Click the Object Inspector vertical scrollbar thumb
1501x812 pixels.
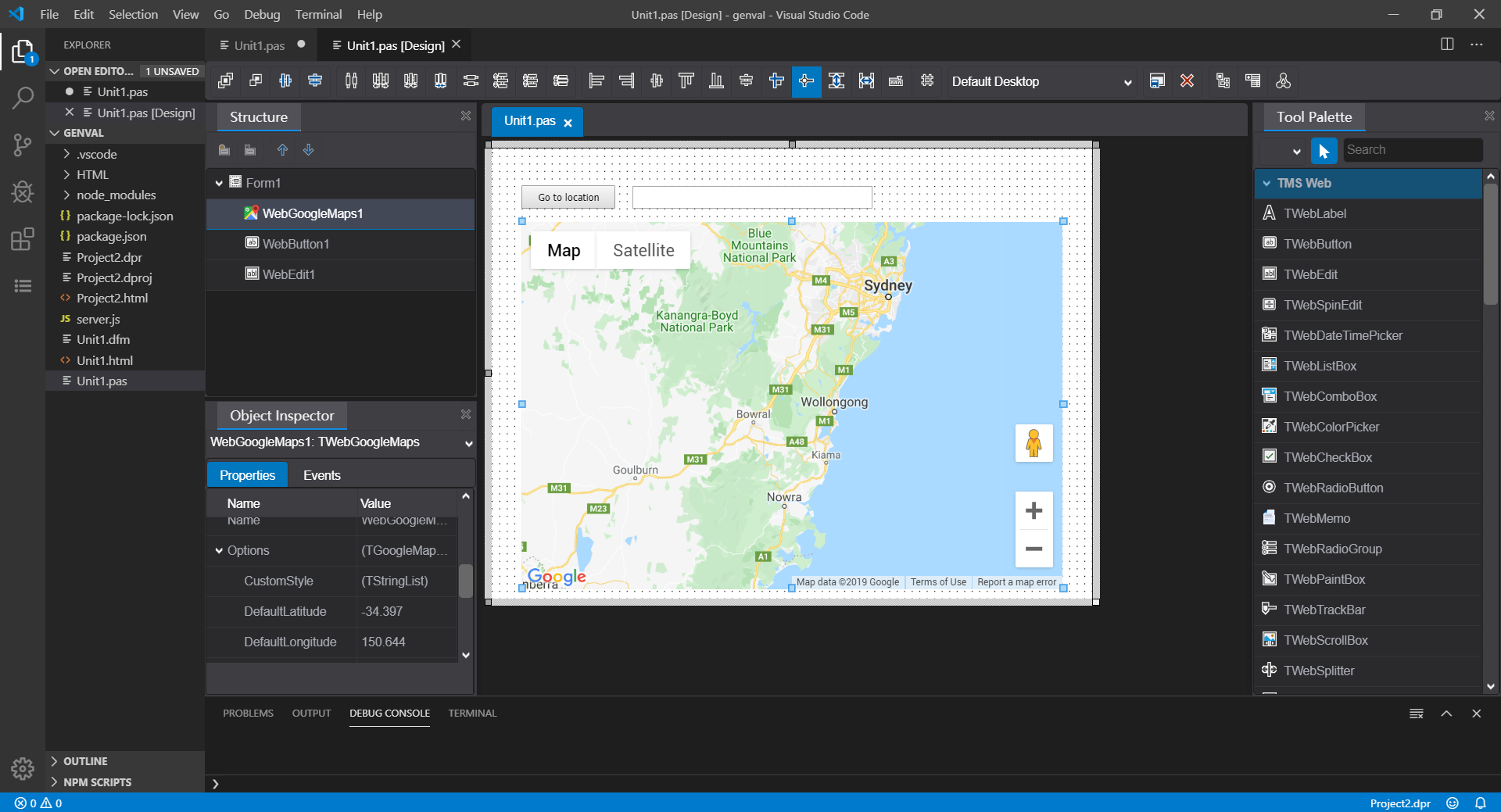(465, 581)
